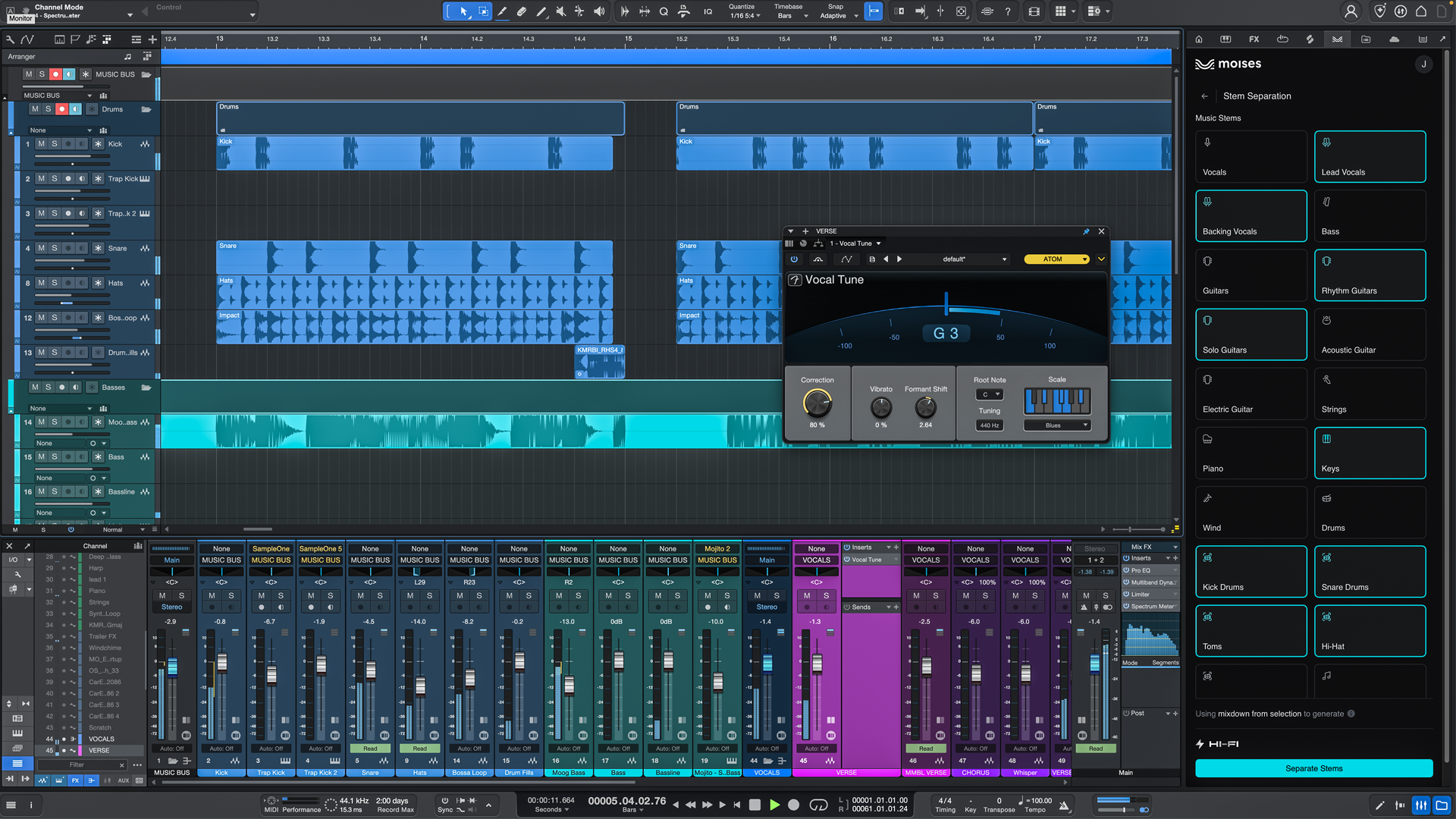
Task: Click the wrench icon left of mixer
Action: click(17, 575)
